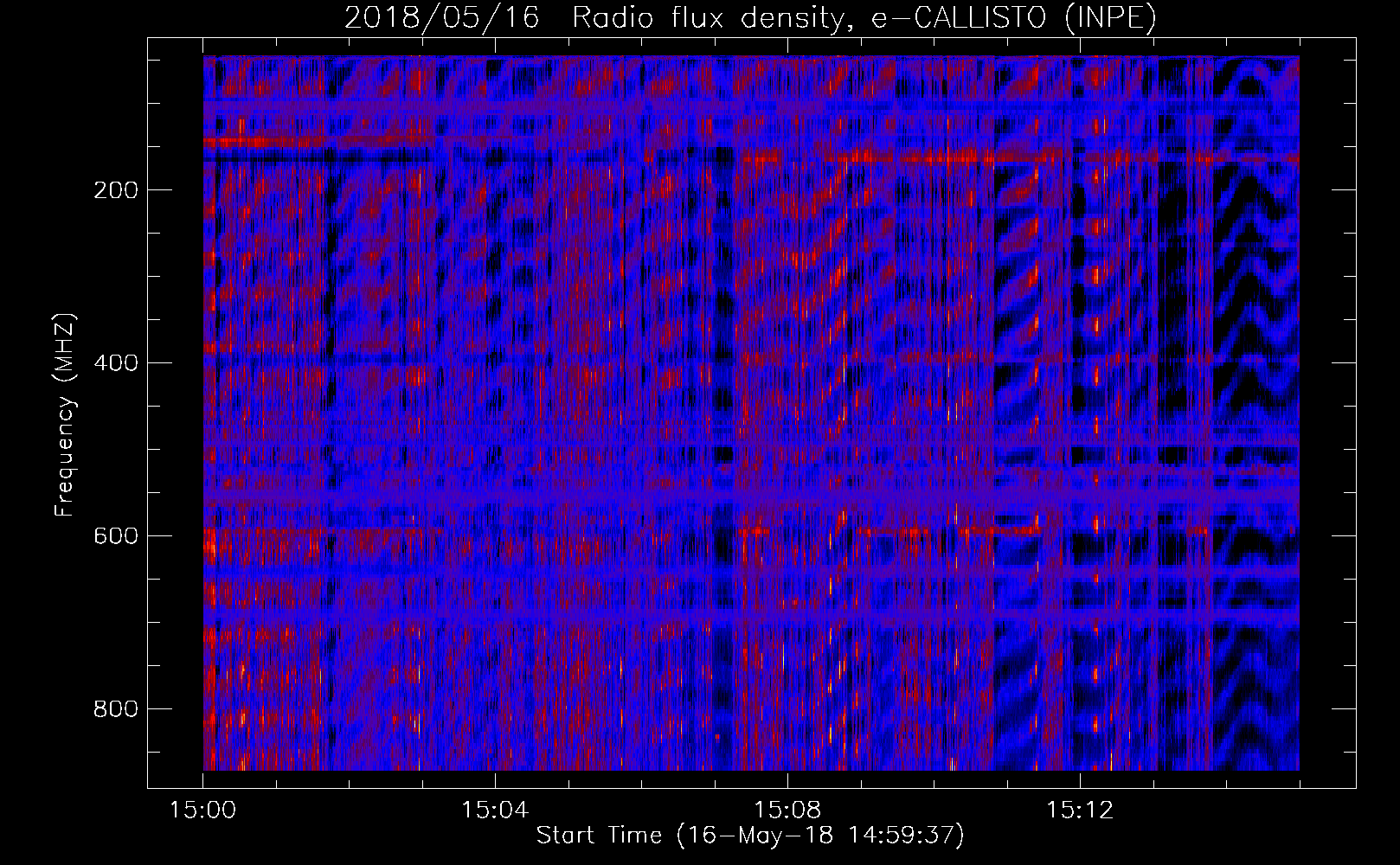This screenshot has width=1400, height=865.
Task: Click the 'Frequency (MHZ)' axis label
Action: point(66,415)
